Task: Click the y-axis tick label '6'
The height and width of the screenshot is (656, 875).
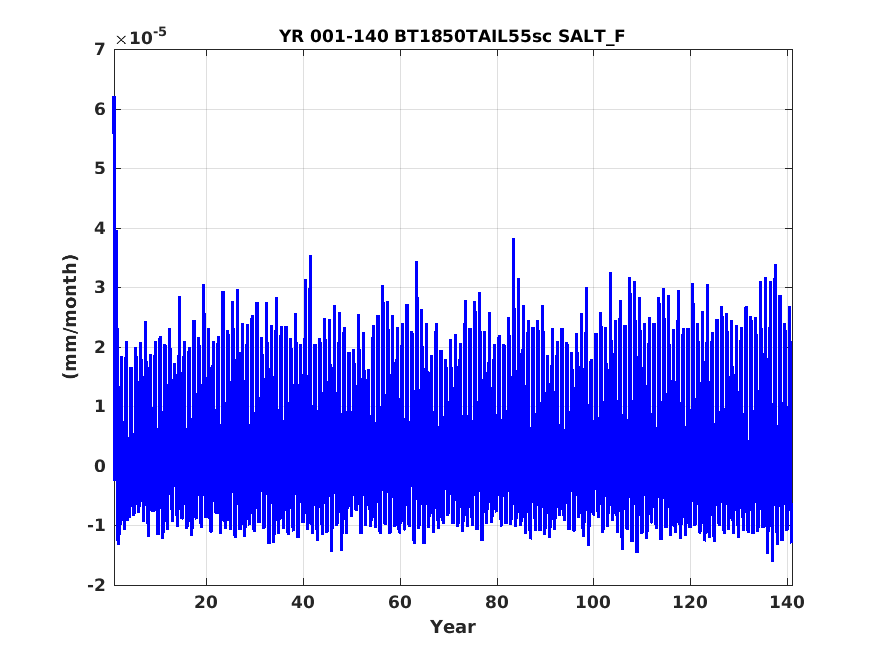Action: click(x=100, y=109)
